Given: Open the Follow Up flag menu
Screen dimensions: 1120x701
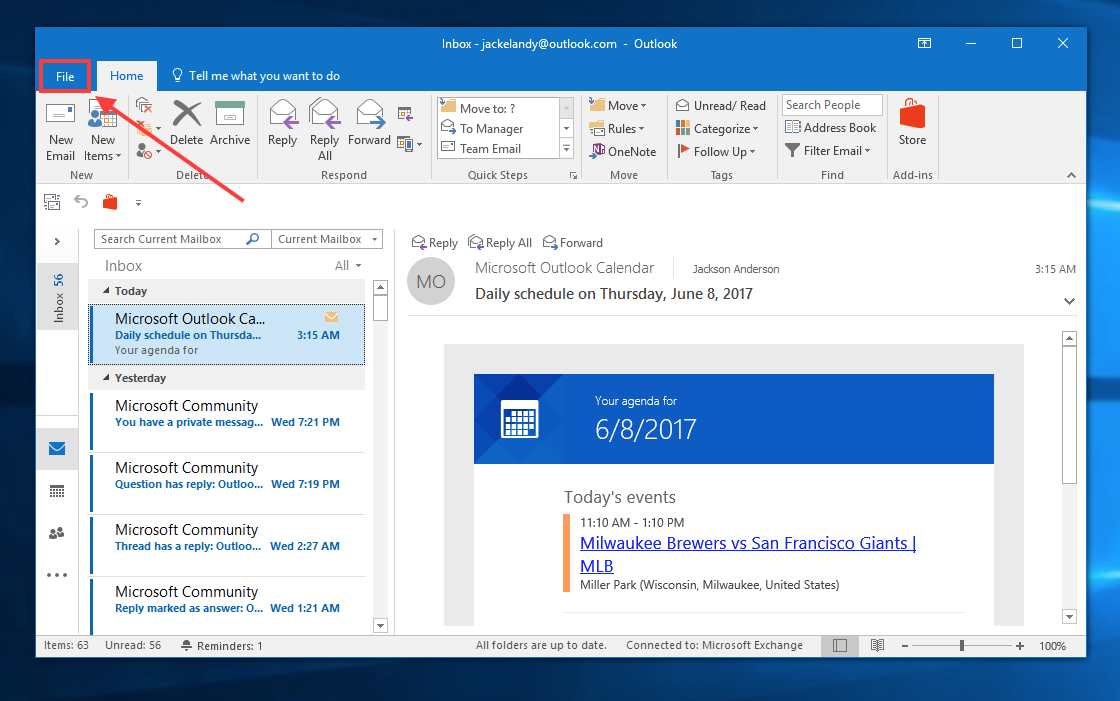Looking at the screenshot, I should coord(715,151).
